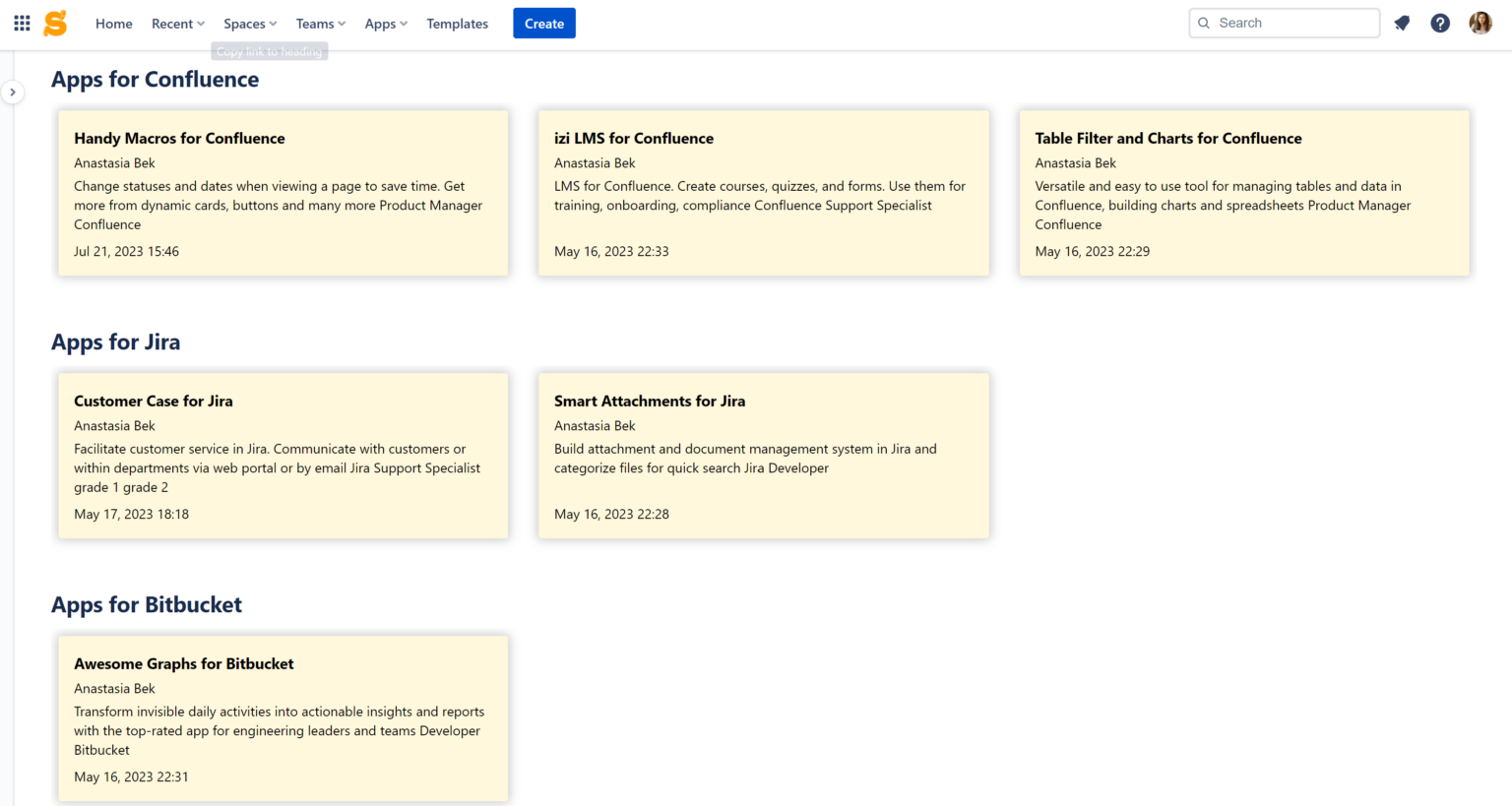Open the Smart Attachments for Jira card
This screenshot has height=806, width=1512.
pos(763,455)
